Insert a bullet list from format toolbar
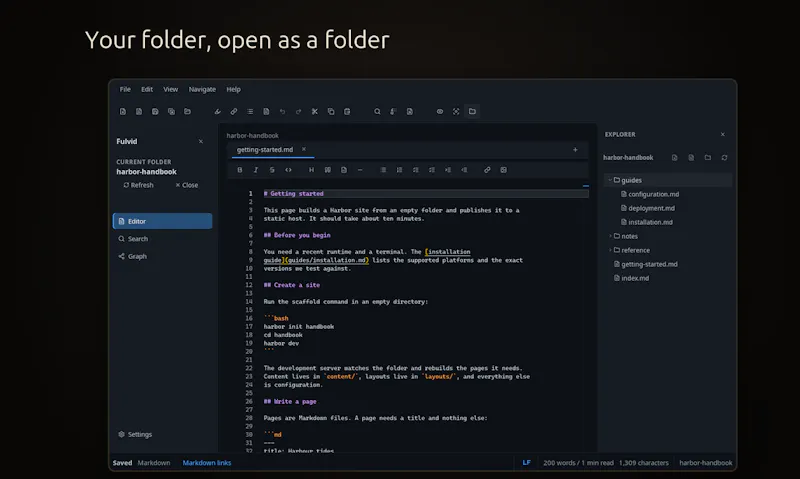800x479 pixels. [383, 170]
